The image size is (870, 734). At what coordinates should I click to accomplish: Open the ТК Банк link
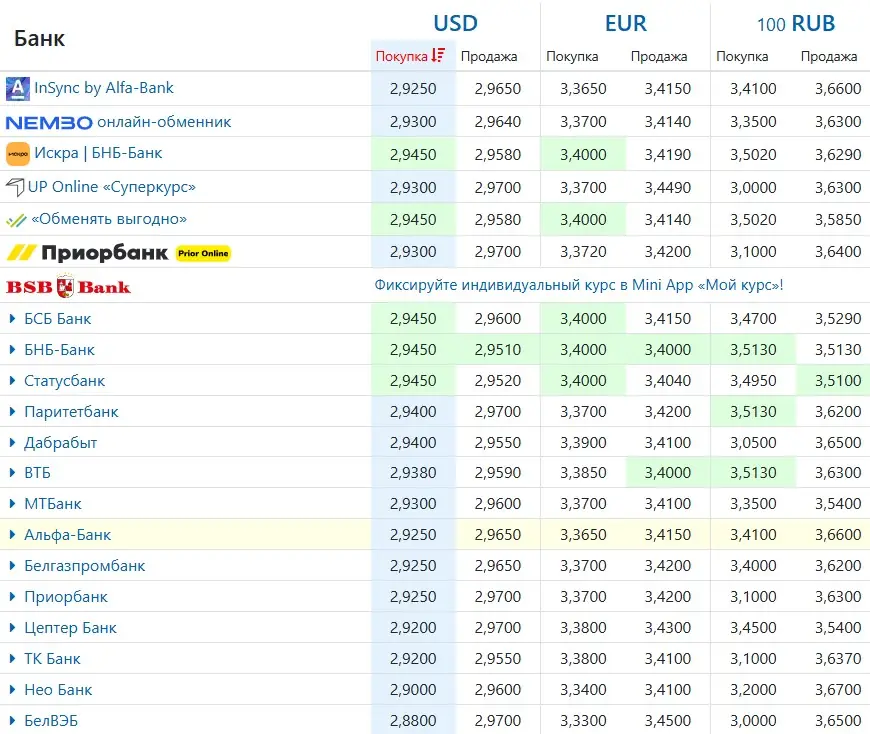tap(52, 660)
